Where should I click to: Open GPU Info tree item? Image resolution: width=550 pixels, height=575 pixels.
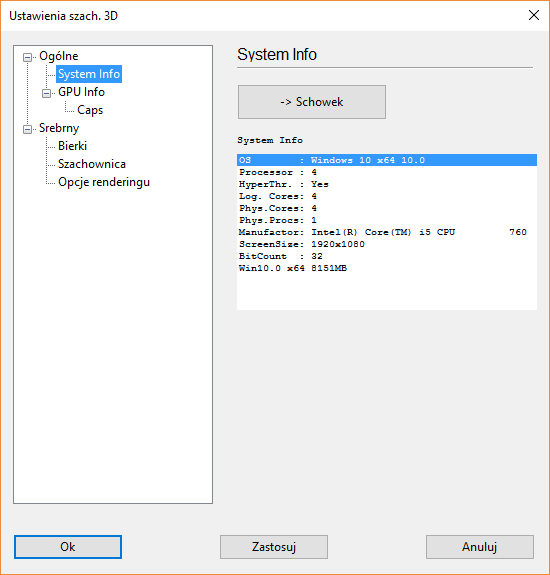[81, 92]
